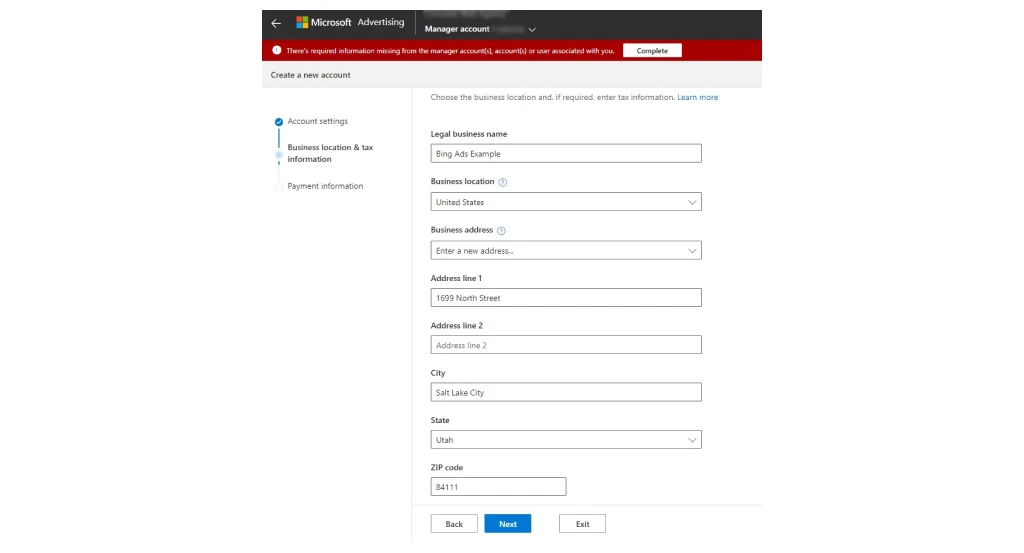Click the blue Next button

(507, 524)
